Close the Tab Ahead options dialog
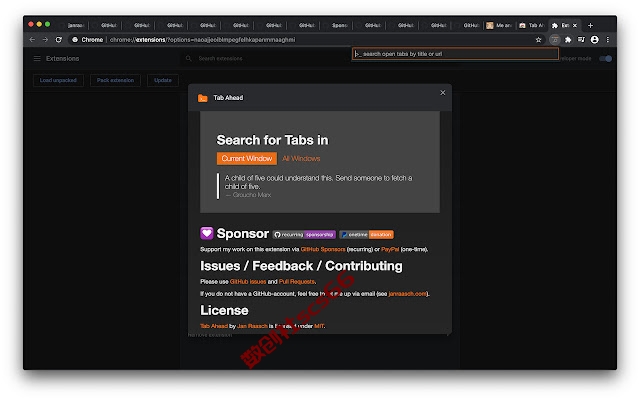This screenshot has height=400, width=640. 442,93
